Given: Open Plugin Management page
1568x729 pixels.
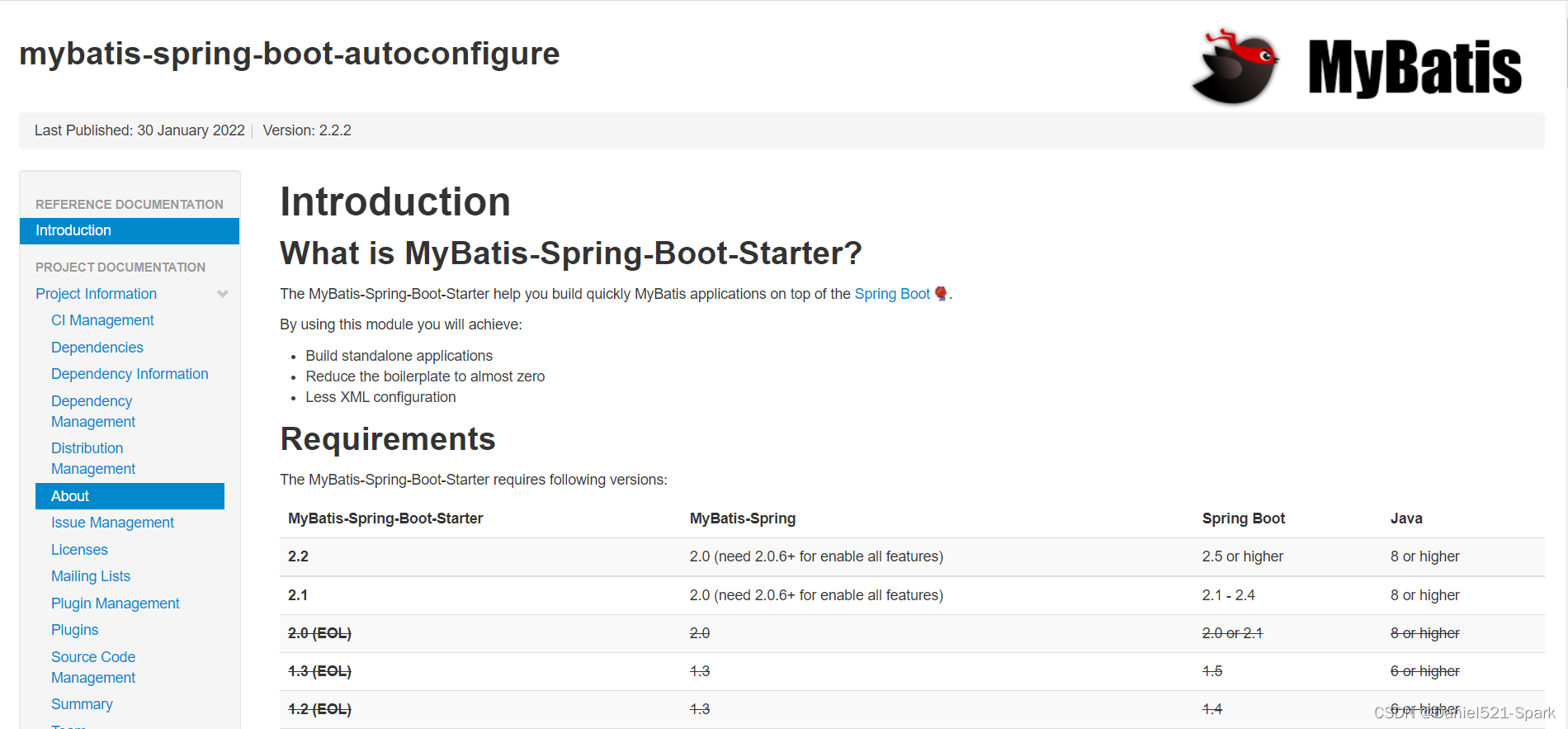Looking at the screenshot, I should [115, 604].
